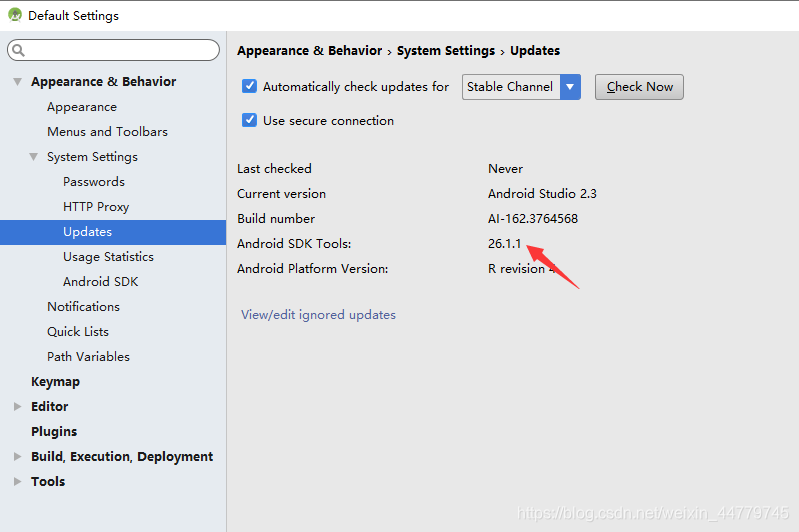Click Updates in breadcrumb heading
799x532 pixels.
tap(535, 50)
